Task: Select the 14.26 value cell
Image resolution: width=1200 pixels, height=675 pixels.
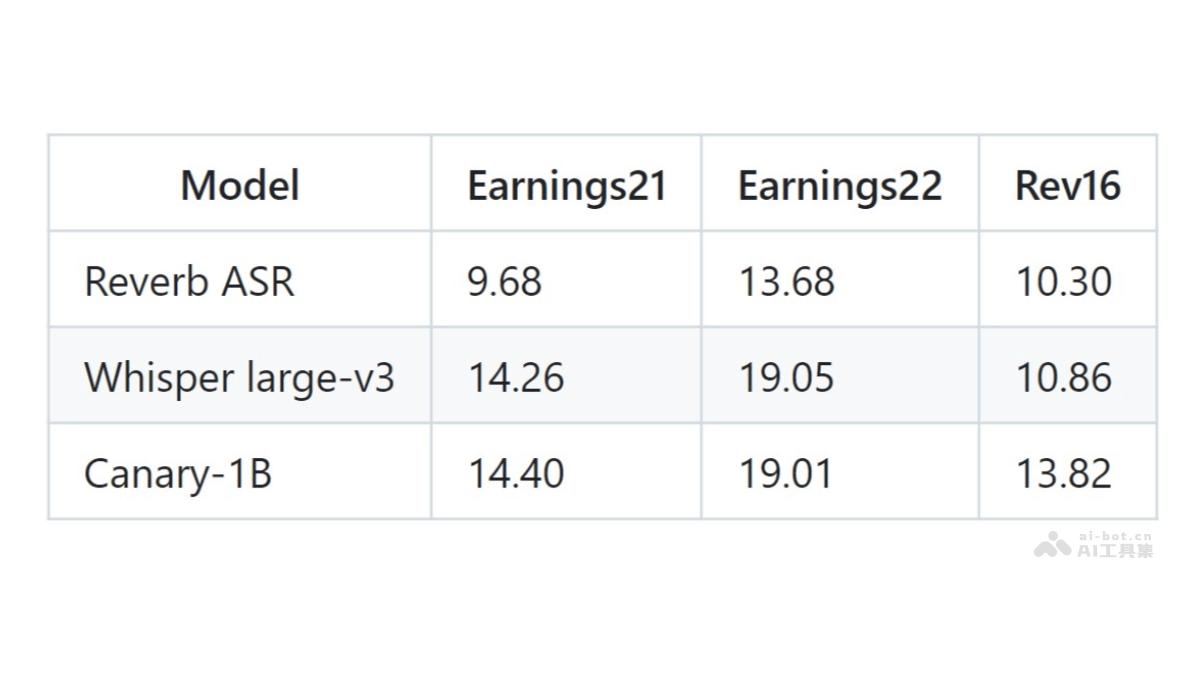Action: (x=516, y=377)
